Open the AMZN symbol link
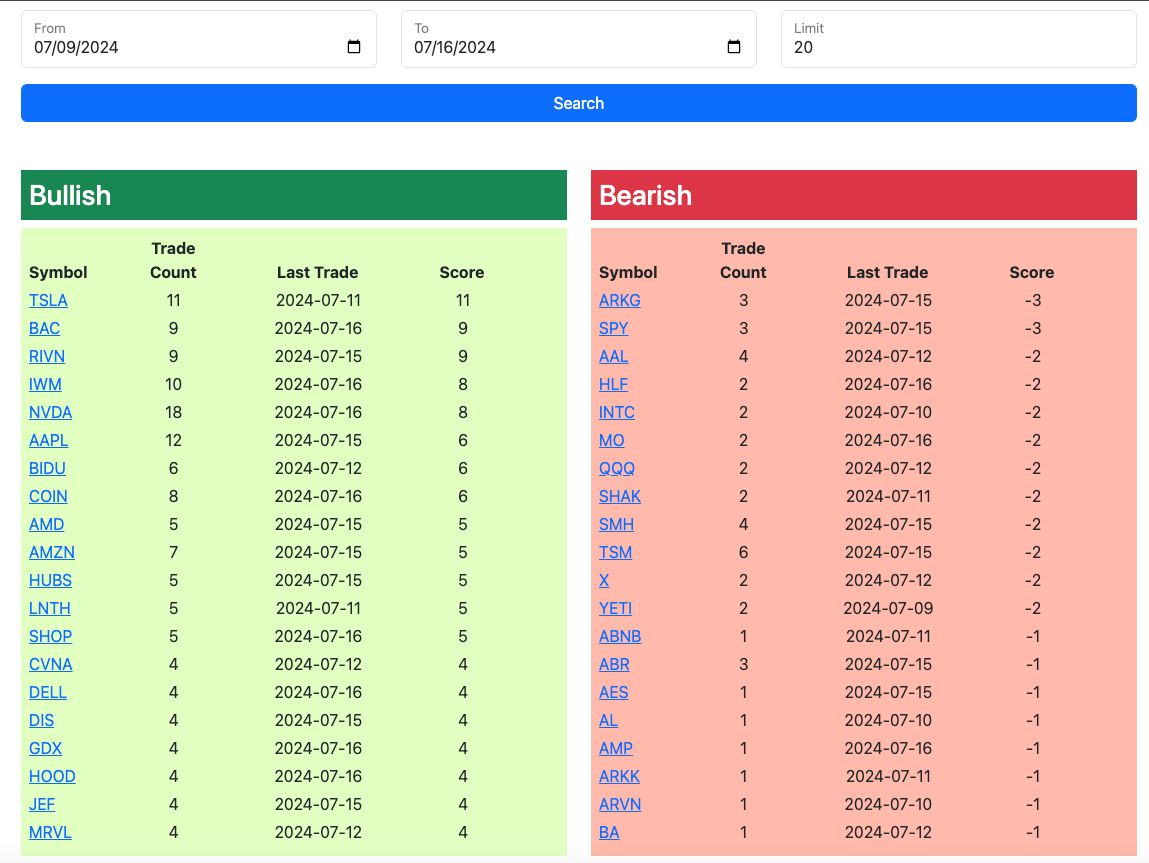Screen dimensions: 1149x863 point(52,552)
